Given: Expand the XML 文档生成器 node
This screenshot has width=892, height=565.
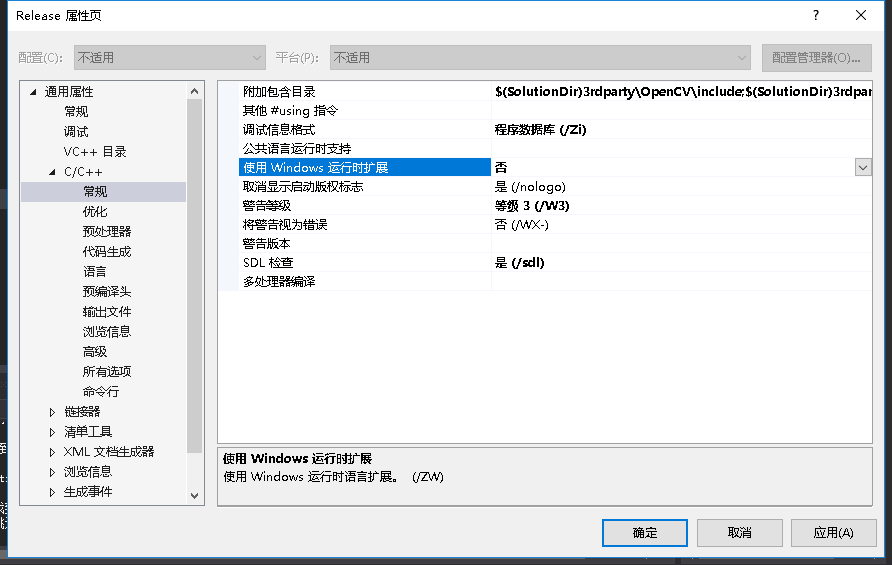Looking at the screenshot, I should pyautogui.click(x=52, y=452).
